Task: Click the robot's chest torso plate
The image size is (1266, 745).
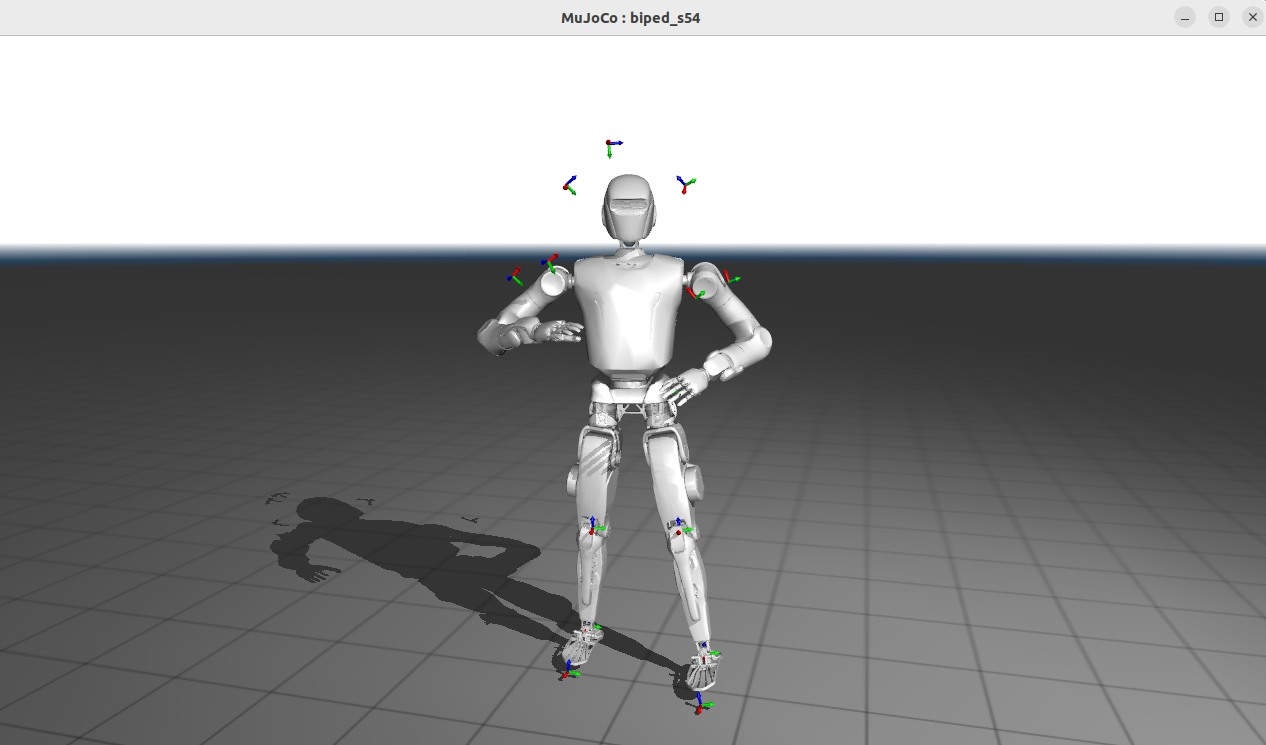Action: click(630, 310)
